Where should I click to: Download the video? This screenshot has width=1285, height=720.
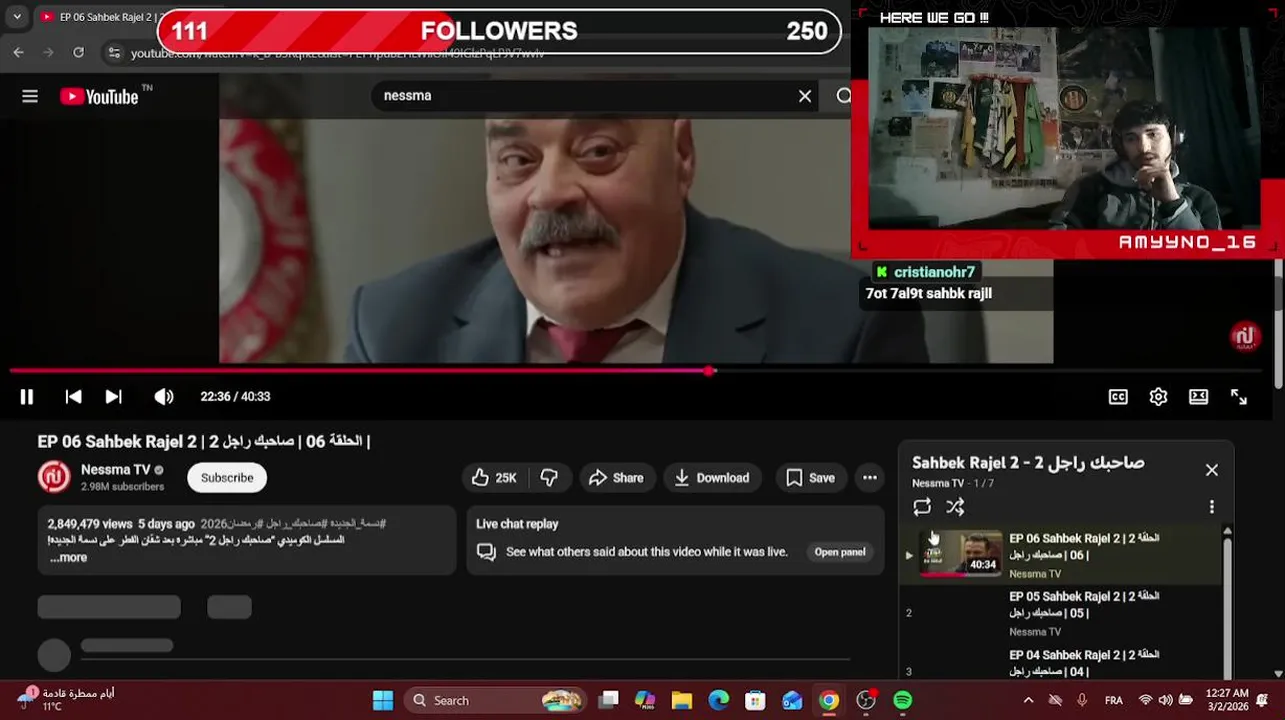(x=712, y=478)
